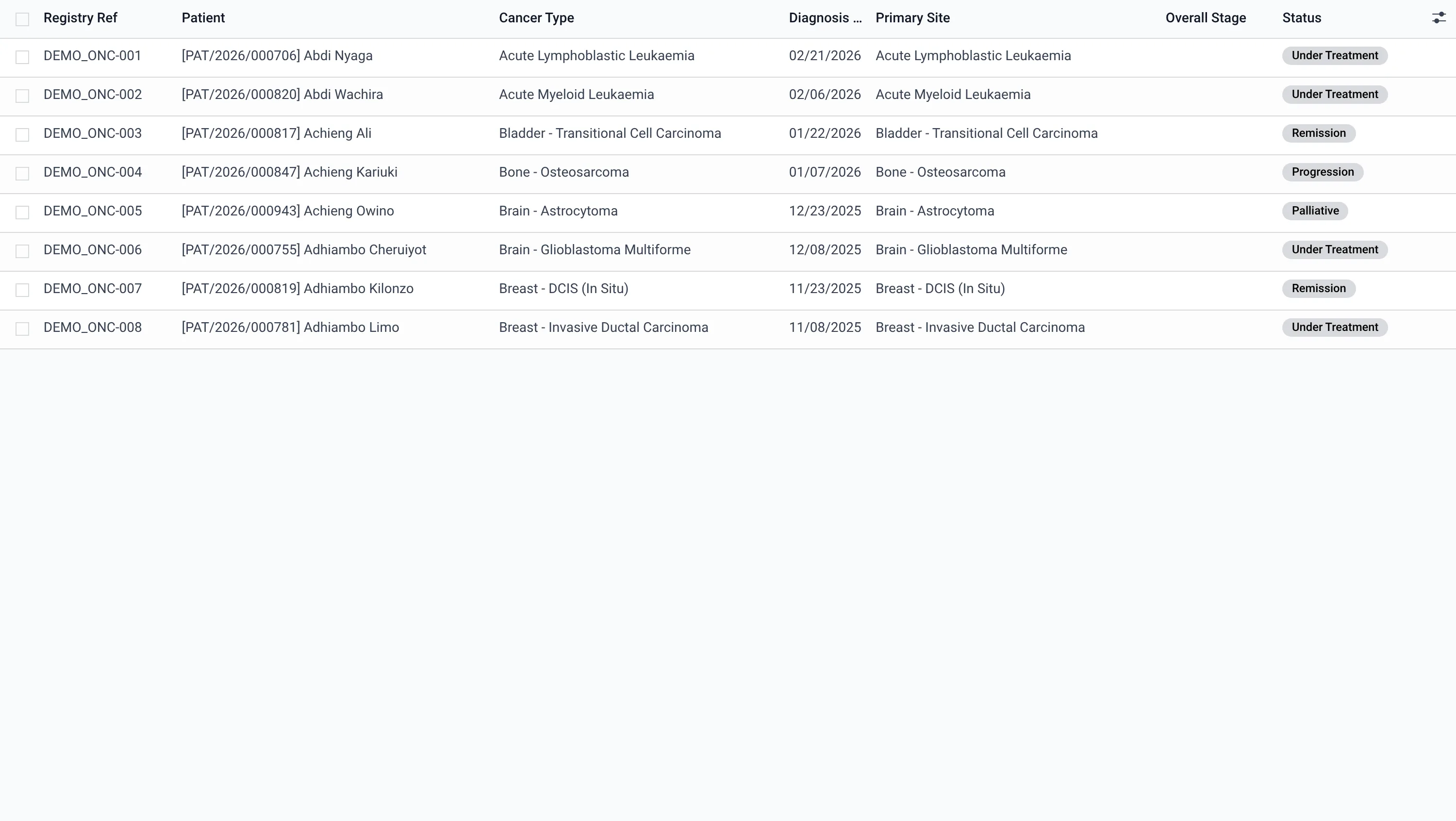
Task: Sort by Primary Site column header
Action: [x=912, y=18]
